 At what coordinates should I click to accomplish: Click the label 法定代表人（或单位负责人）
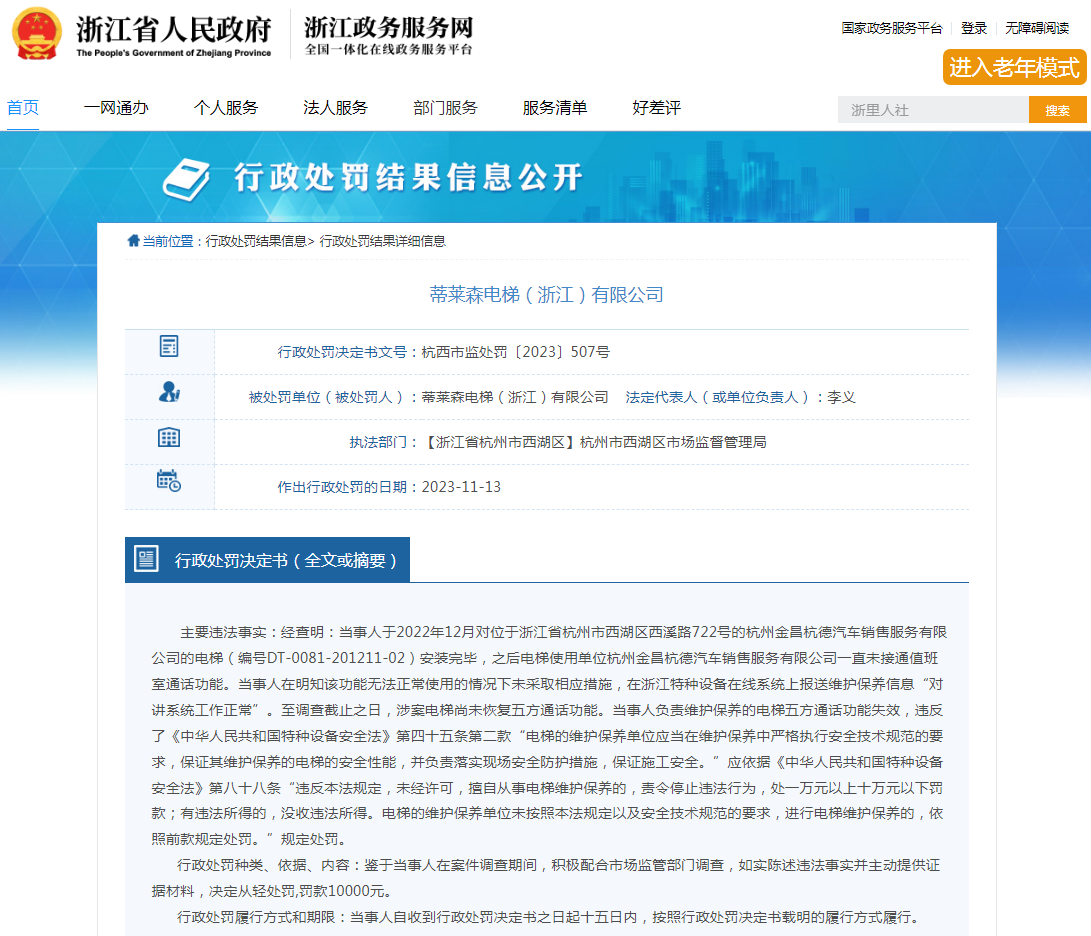pyautogui.click(x=717, y=397)
